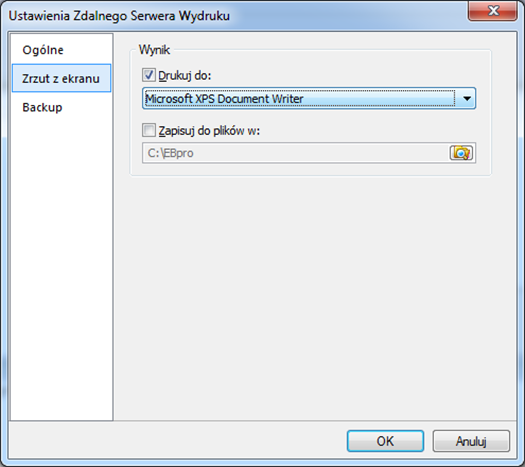Click the Drukuj do: label text
This screenshot has height=467, width=525.
pos(185,76)
